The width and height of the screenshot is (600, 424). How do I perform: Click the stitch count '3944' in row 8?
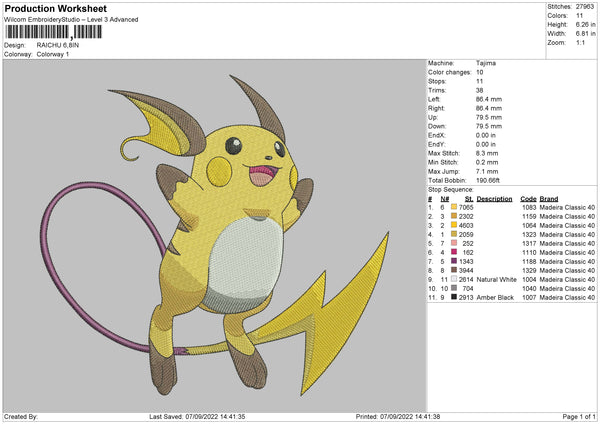click(466, 270)
